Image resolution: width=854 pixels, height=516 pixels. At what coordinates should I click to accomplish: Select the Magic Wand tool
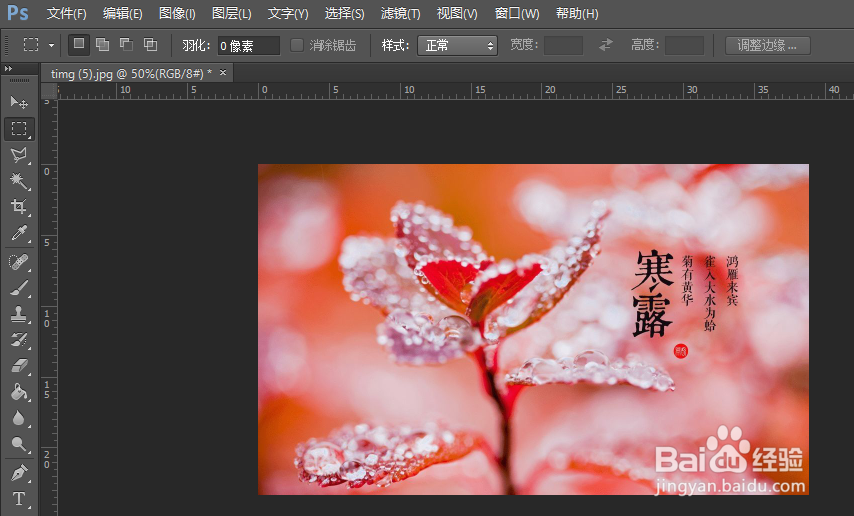(x=19, y=180)
